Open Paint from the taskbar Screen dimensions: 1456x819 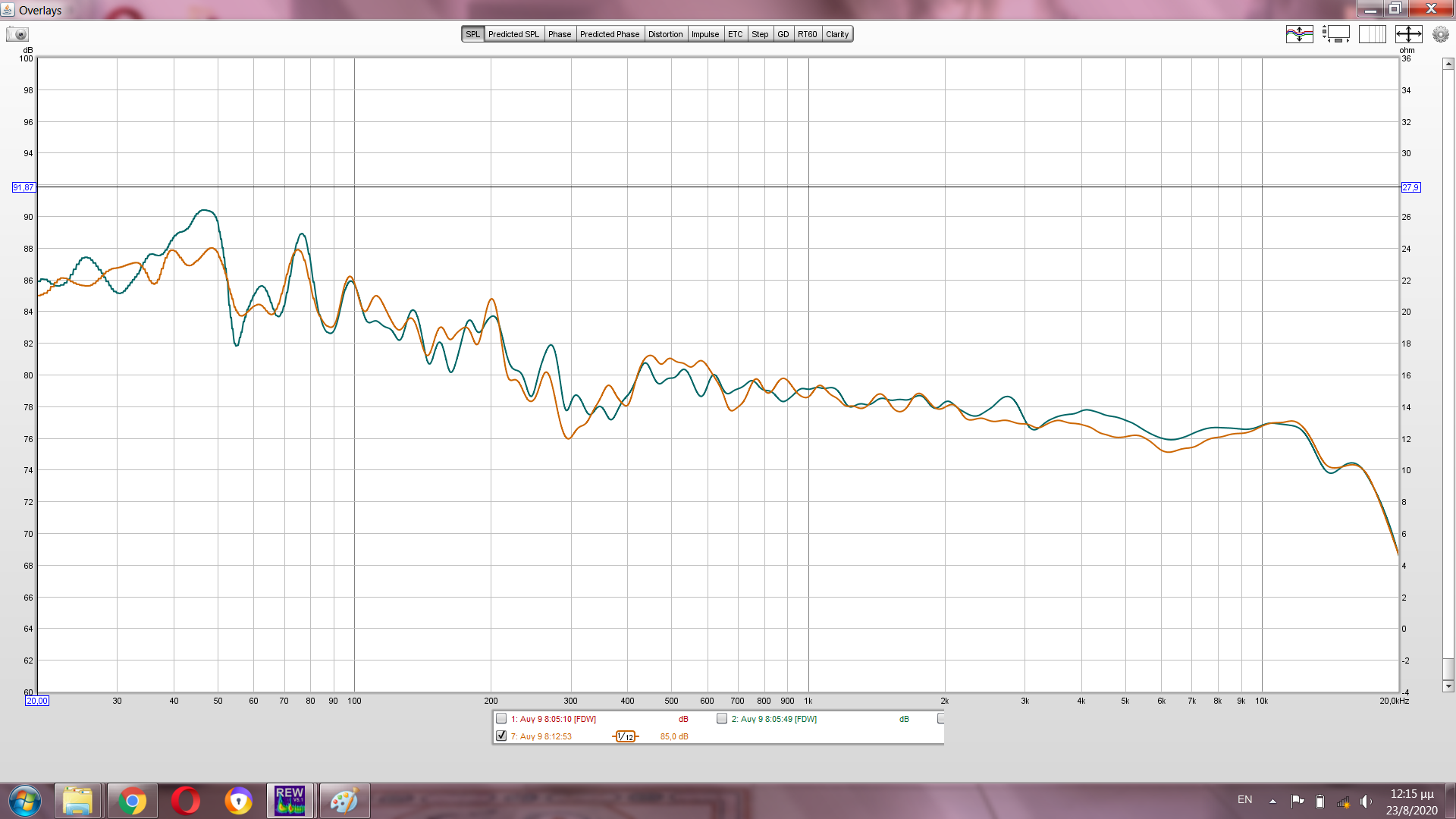pyautogui.click(x=344, y=801)
